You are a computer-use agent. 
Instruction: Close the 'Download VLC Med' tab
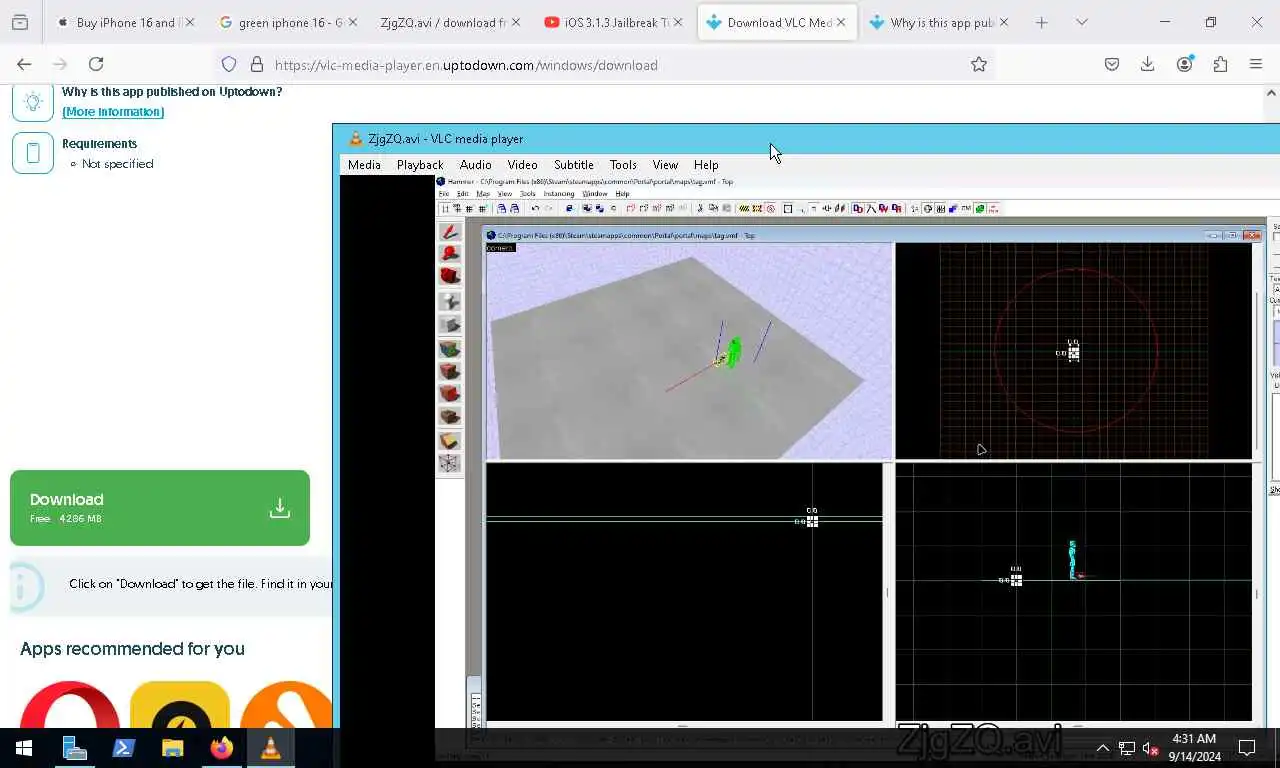(840, 22)
